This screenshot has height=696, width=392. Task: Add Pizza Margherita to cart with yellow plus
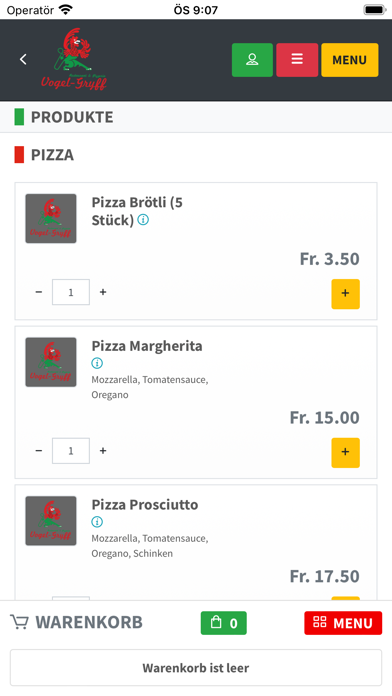coord(345,453)
